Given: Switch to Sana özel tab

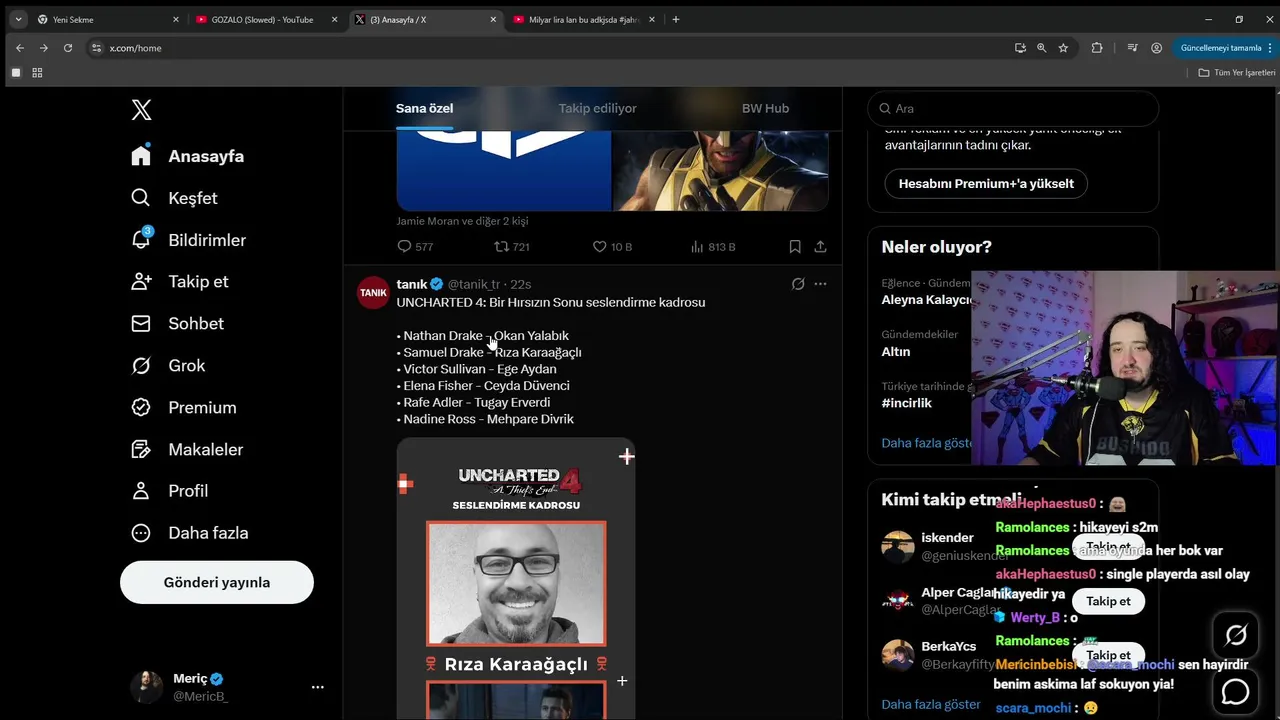Looking at the screenshot, I should click(x=424, y=108).
